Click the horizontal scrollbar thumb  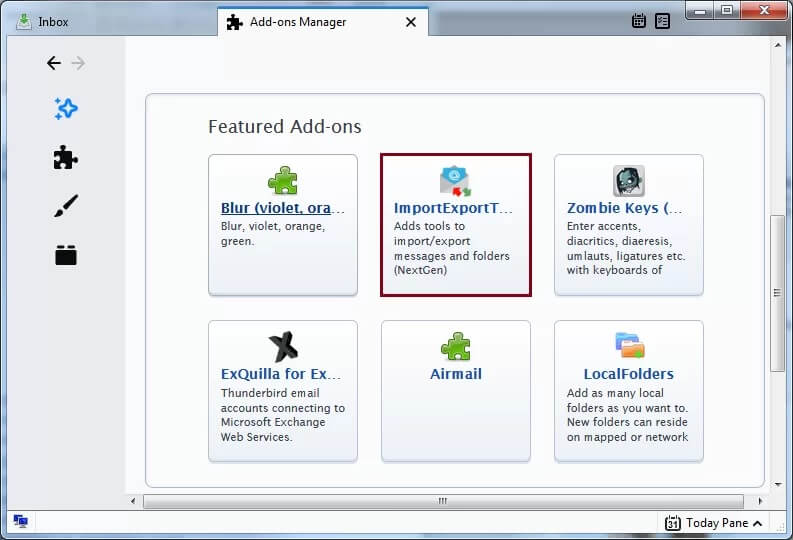[x=443, y=501]
